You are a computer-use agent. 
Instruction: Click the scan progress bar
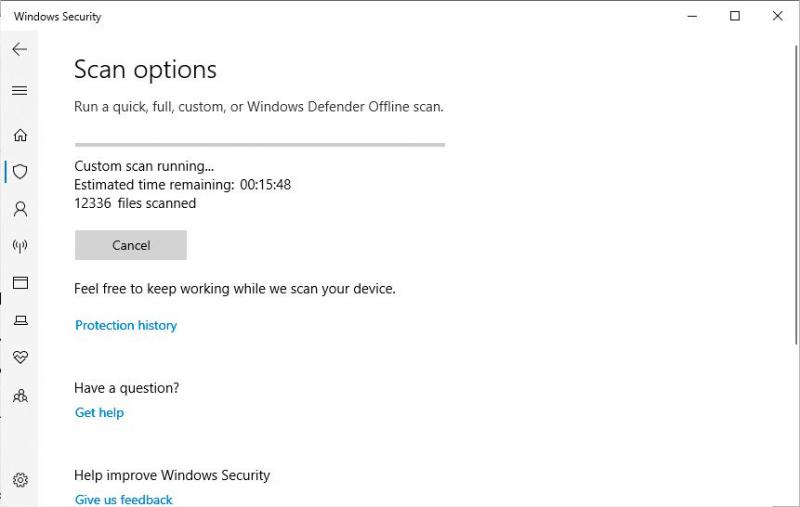click(259, 145)
